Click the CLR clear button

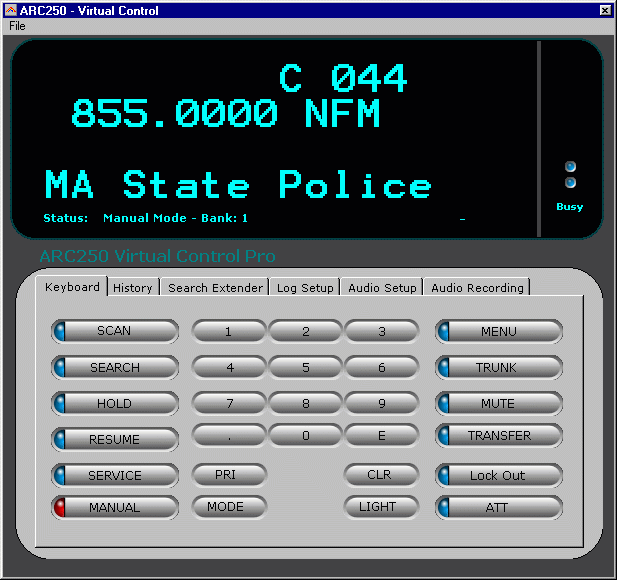pos(381,475)
